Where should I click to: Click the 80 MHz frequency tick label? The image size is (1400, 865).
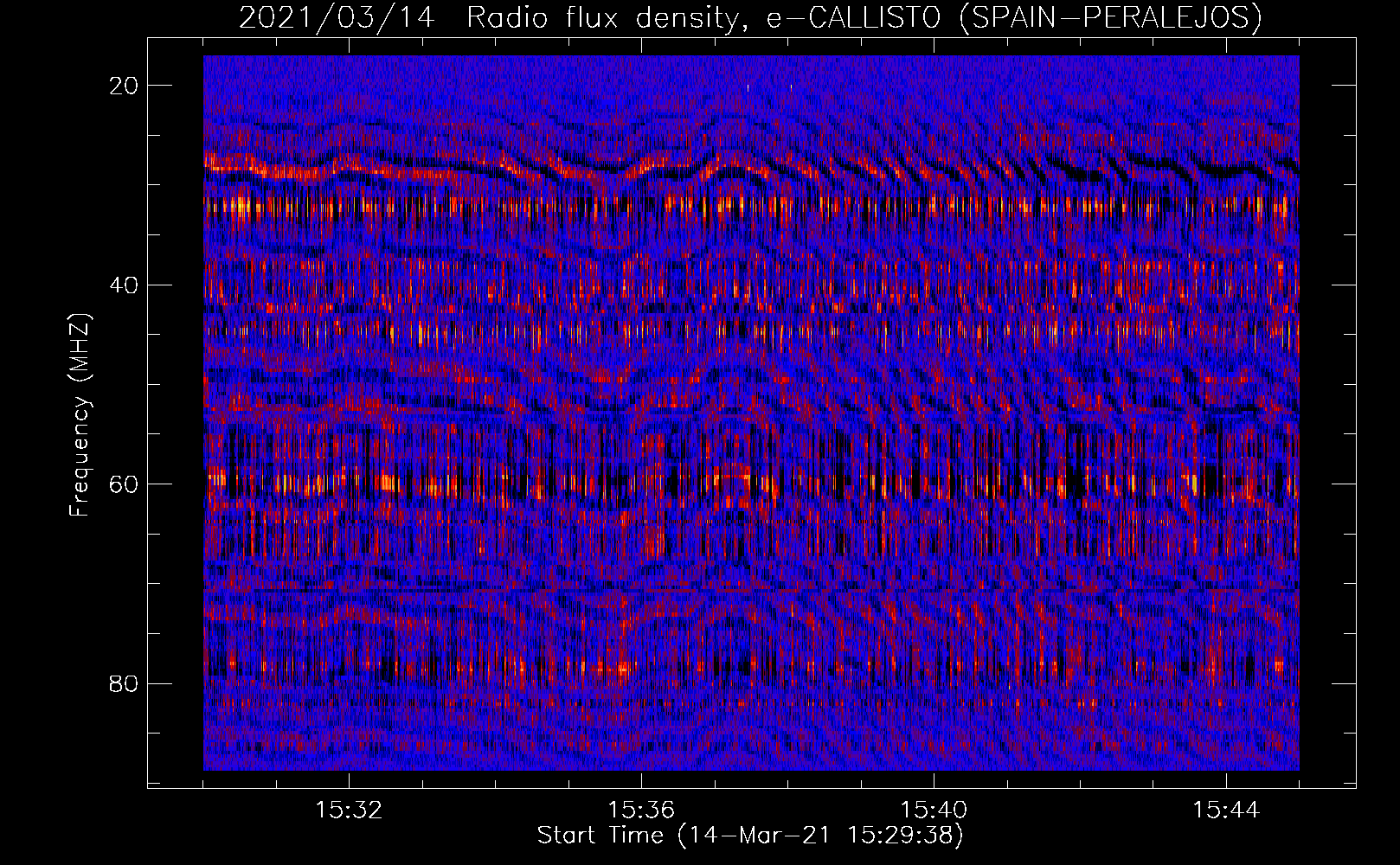tap(125, 683)
